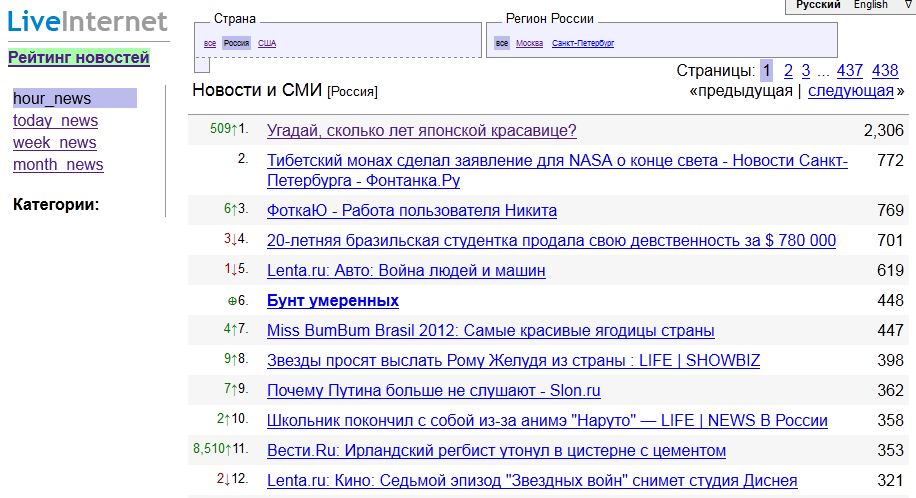Switch interface language to English

point(870,5)
